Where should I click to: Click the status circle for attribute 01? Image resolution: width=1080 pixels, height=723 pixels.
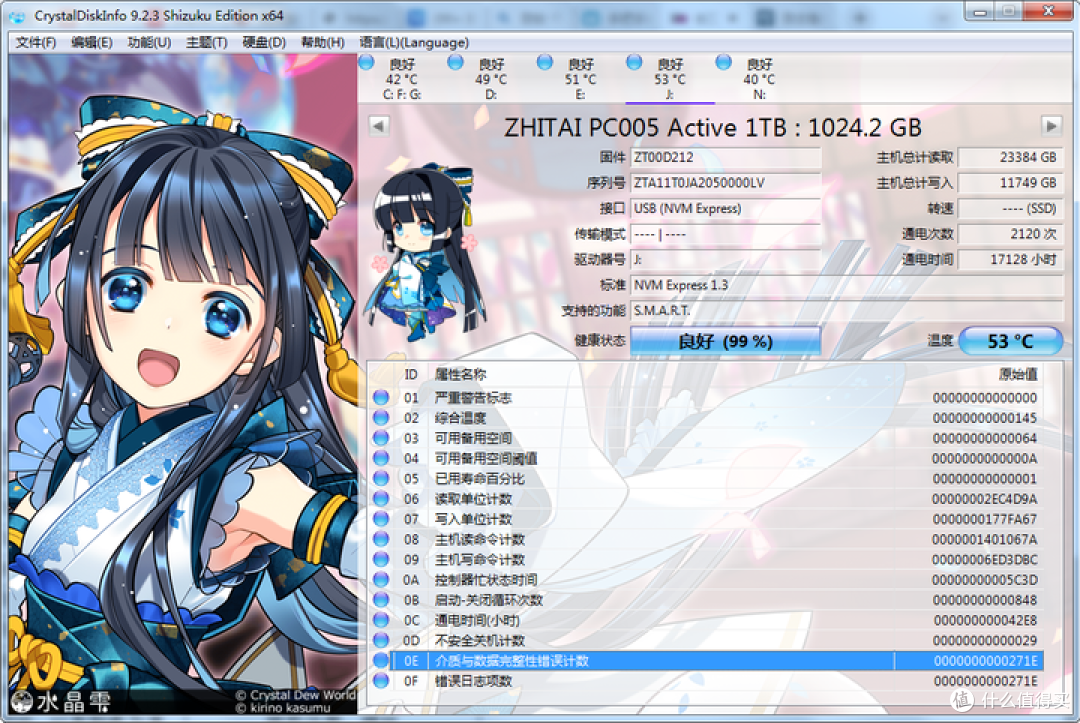(x=381, y=397)
